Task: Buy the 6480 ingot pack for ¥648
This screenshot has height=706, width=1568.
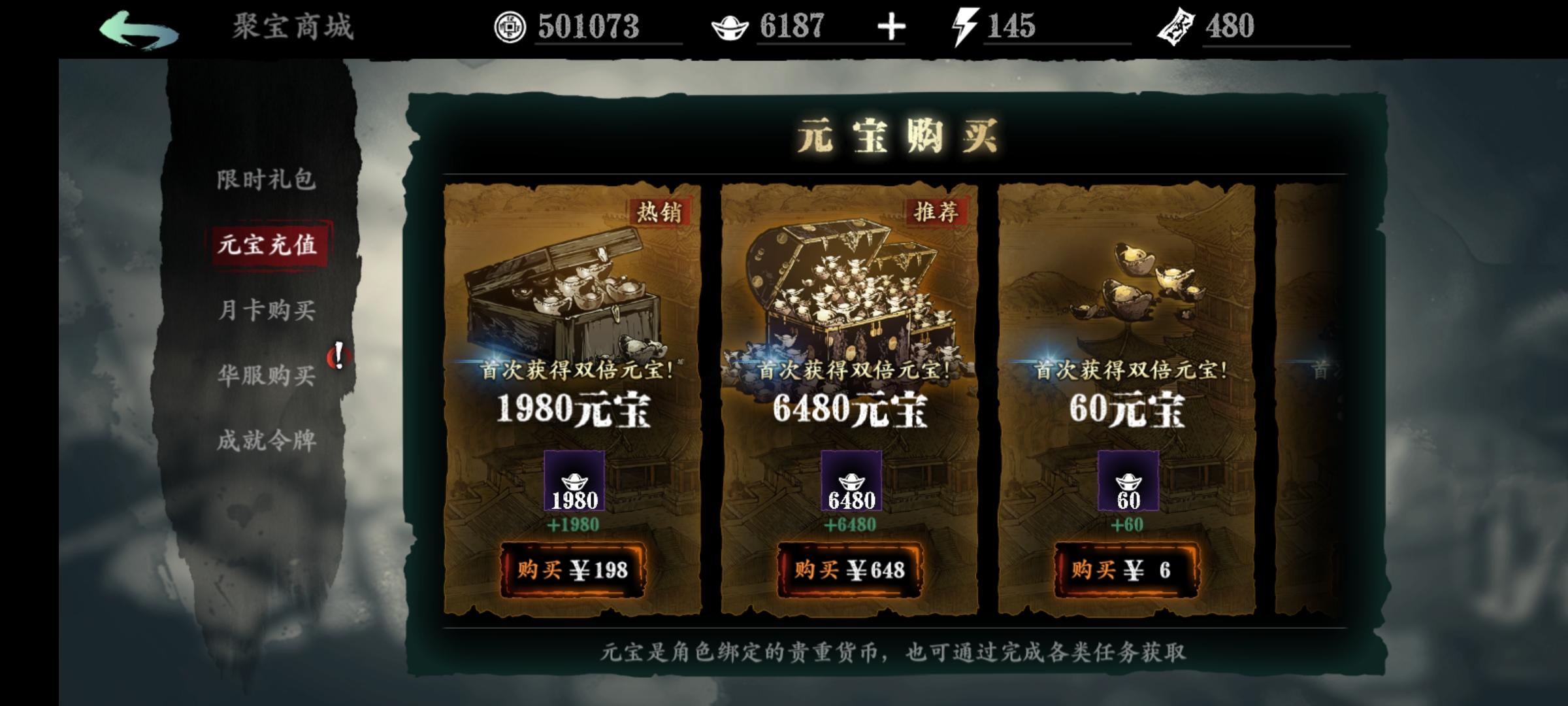Action: (x=850, y=570)
